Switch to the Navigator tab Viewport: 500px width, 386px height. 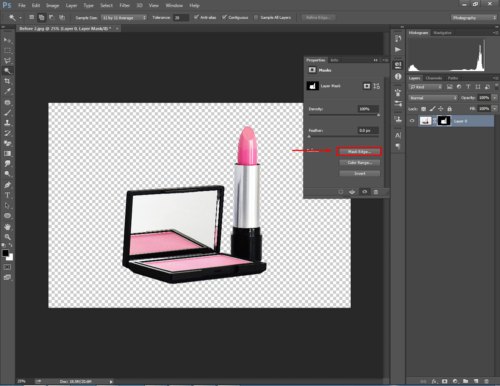(x=442, y=33)
